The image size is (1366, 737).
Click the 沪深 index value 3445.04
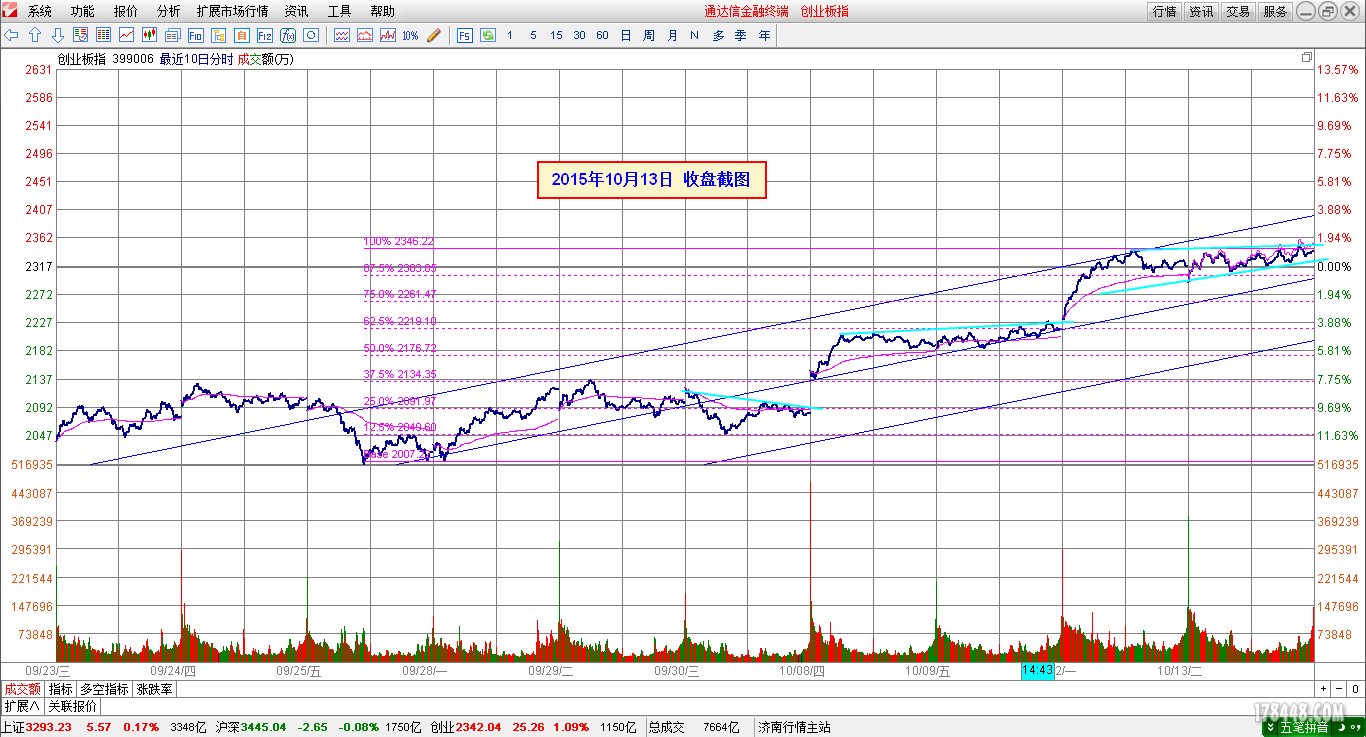coord(264,727)
